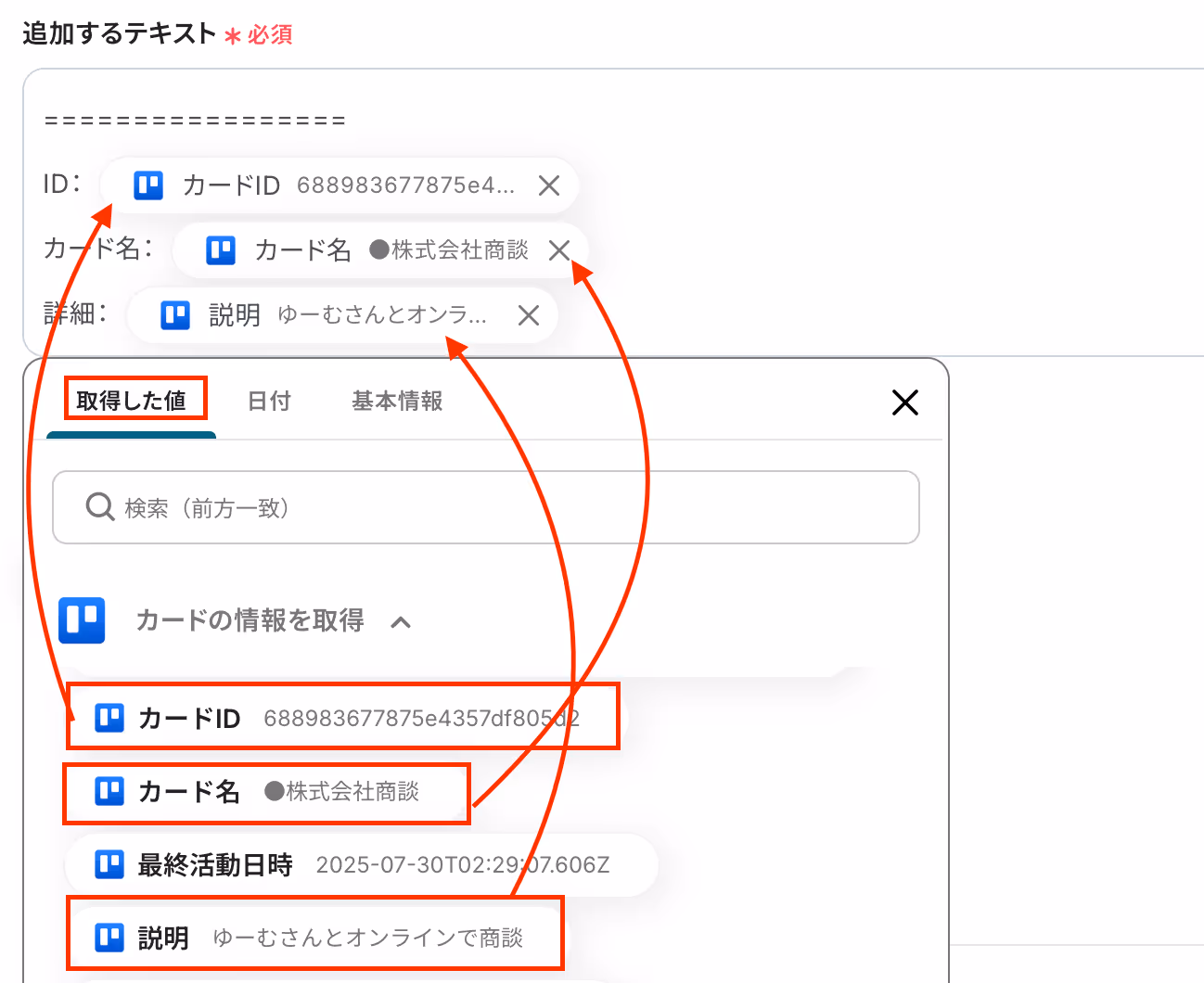Click Trello icon in the カードID chip
1204x983 pixels.
click(x=148, y=185)
